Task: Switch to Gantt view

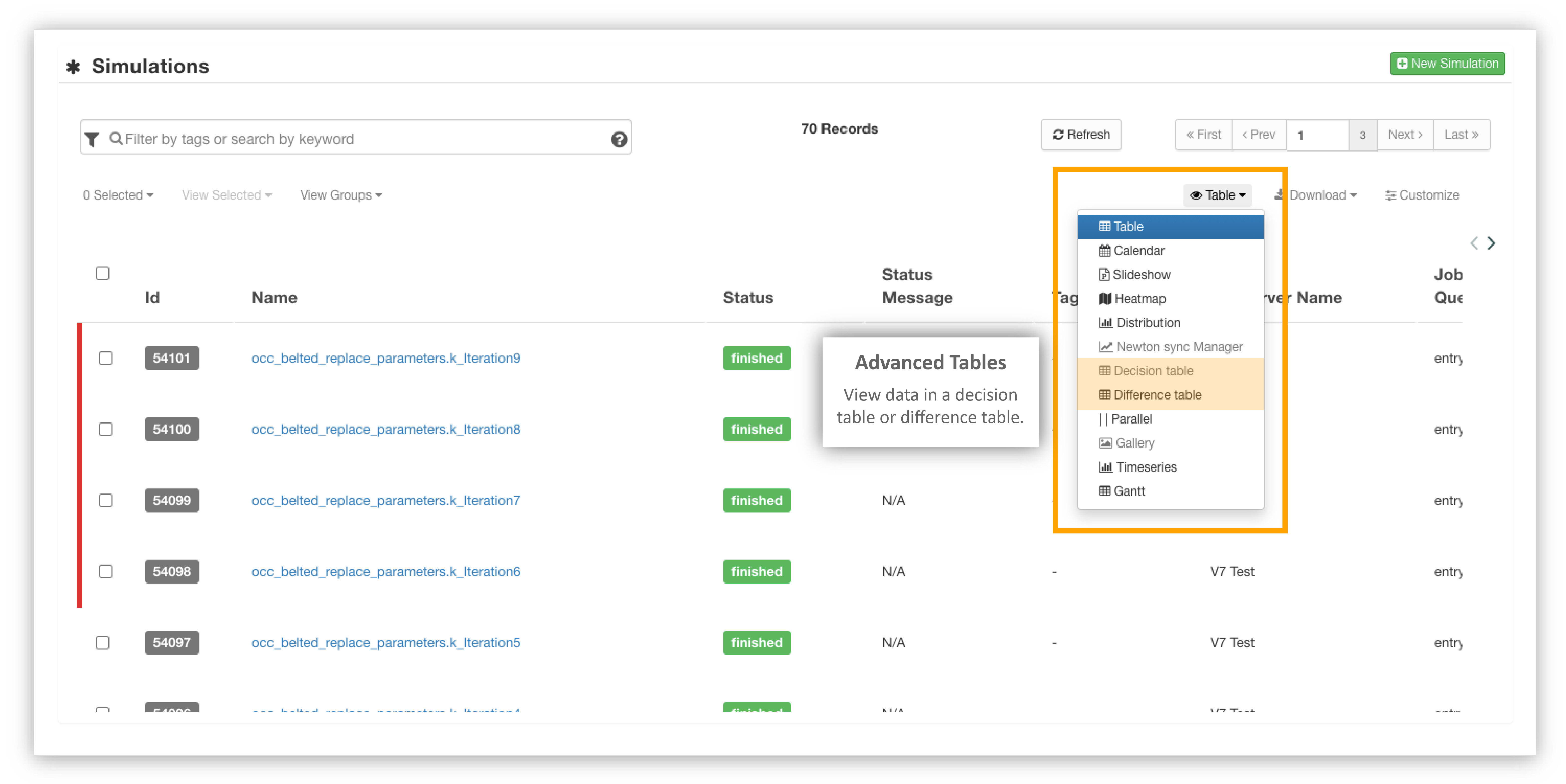Action: pos(1170,491)
